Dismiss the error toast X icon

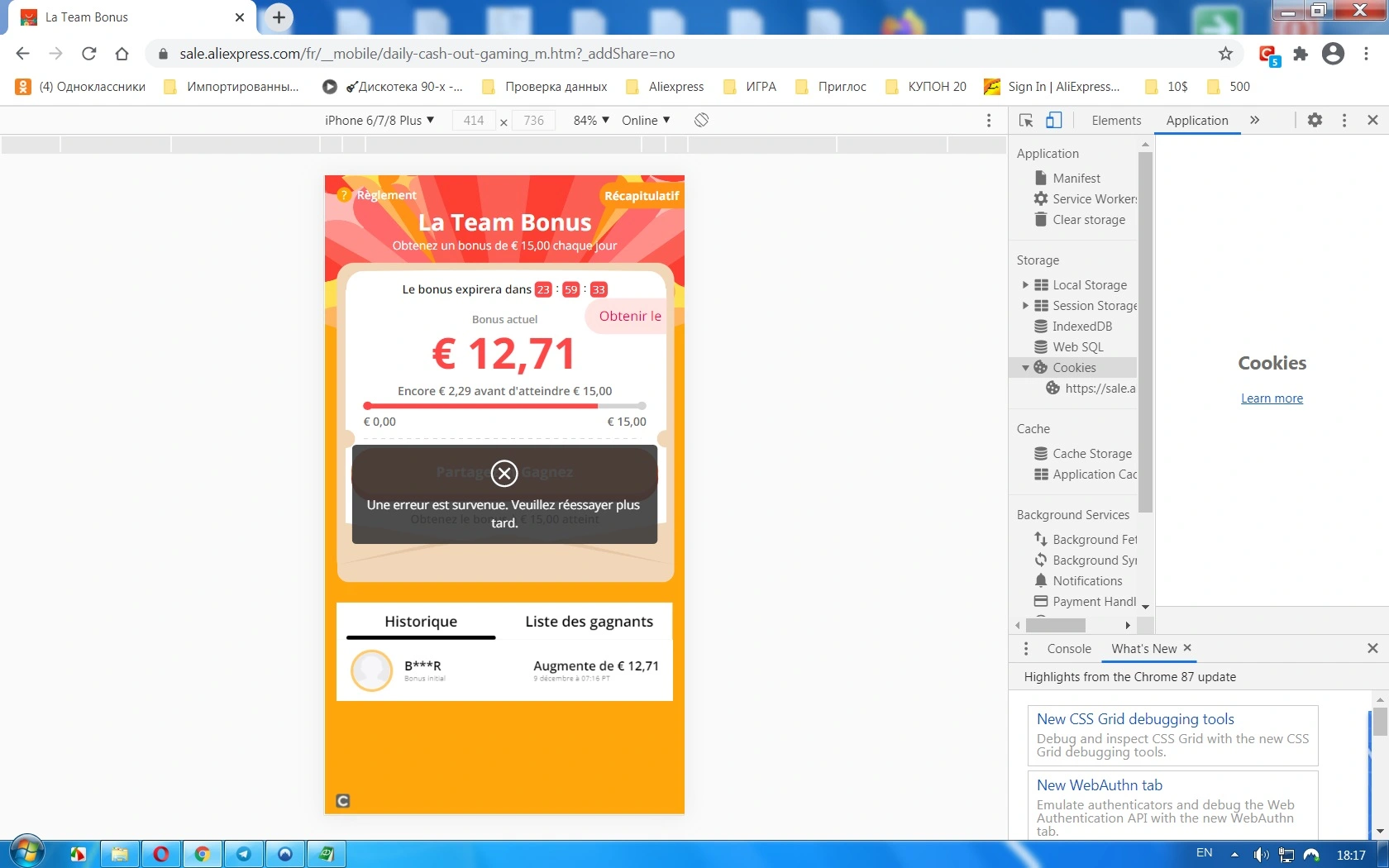[x=504, y=473]
